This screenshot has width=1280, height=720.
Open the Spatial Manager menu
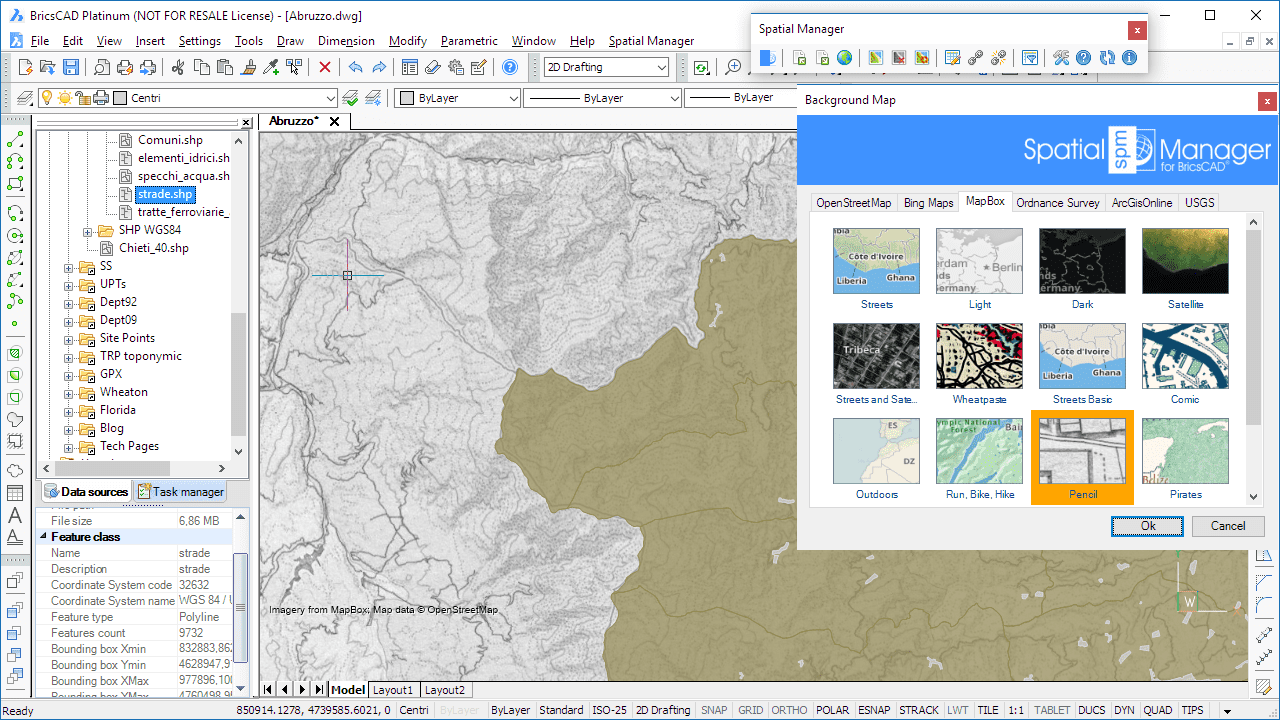click(x=651, y=41)
